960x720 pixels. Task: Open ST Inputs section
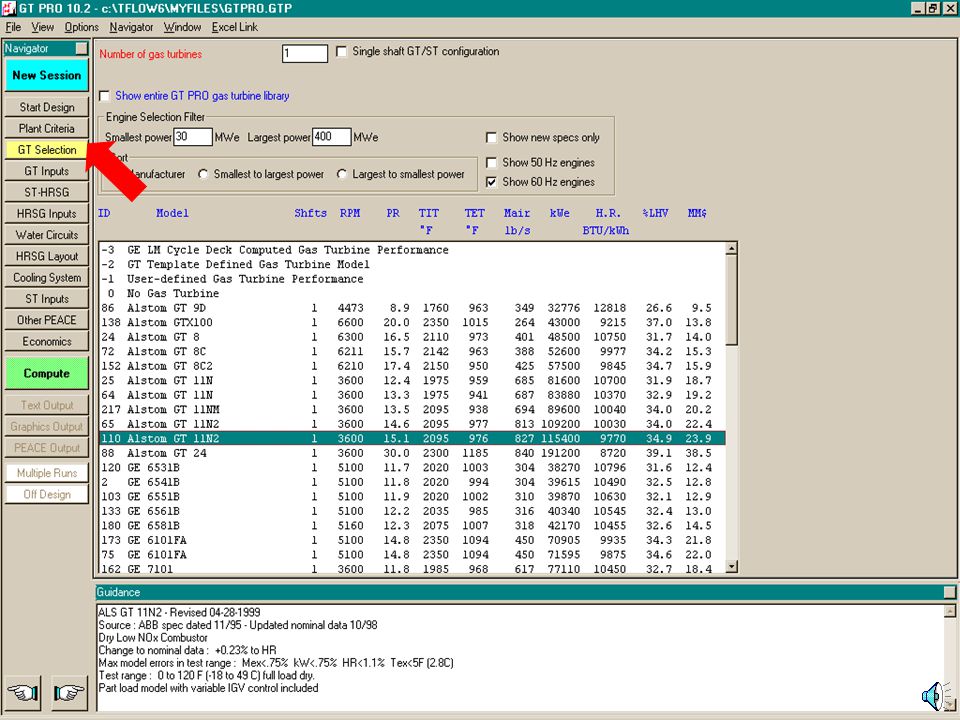pyautogui.click(x=47, y=299)
